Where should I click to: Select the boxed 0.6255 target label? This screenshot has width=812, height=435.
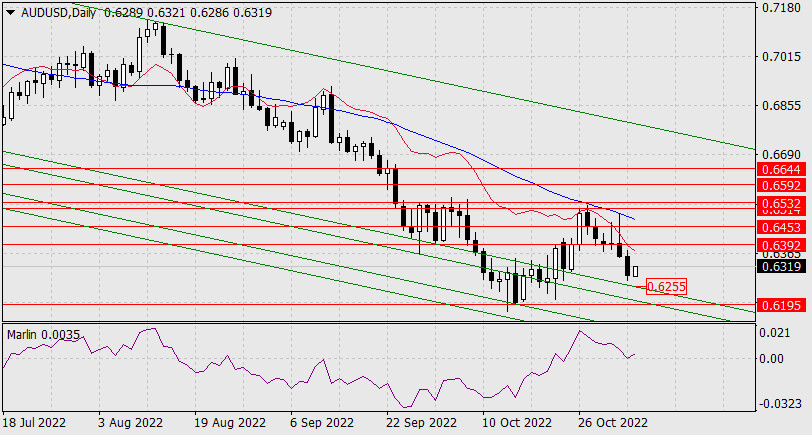click(x=666, y=287)
